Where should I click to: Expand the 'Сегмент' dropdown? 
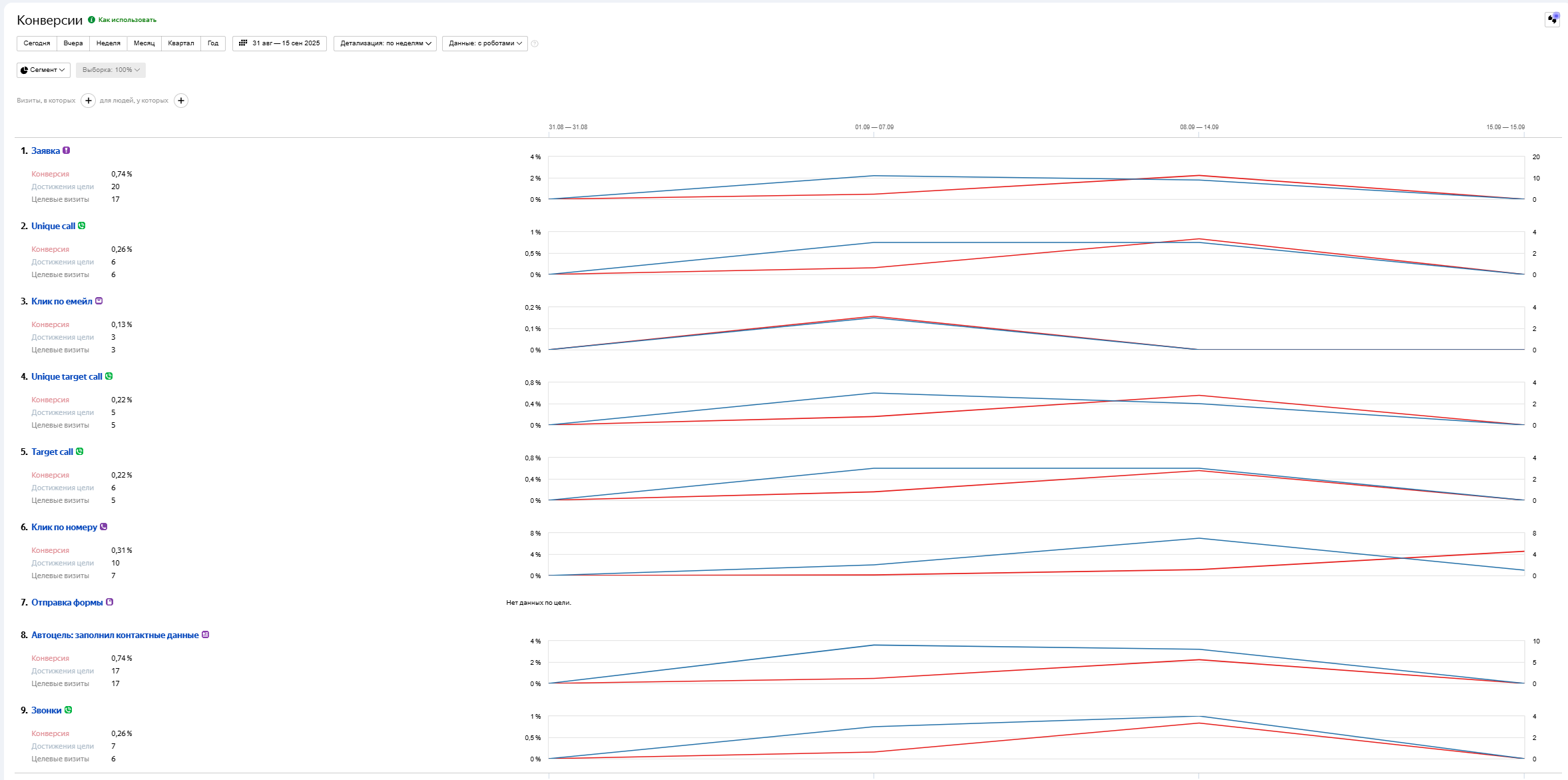click(43, 70)
